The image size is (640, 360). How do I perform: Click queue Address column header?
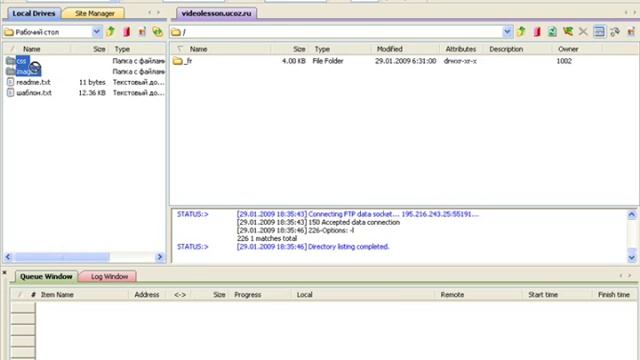(147, 295)
